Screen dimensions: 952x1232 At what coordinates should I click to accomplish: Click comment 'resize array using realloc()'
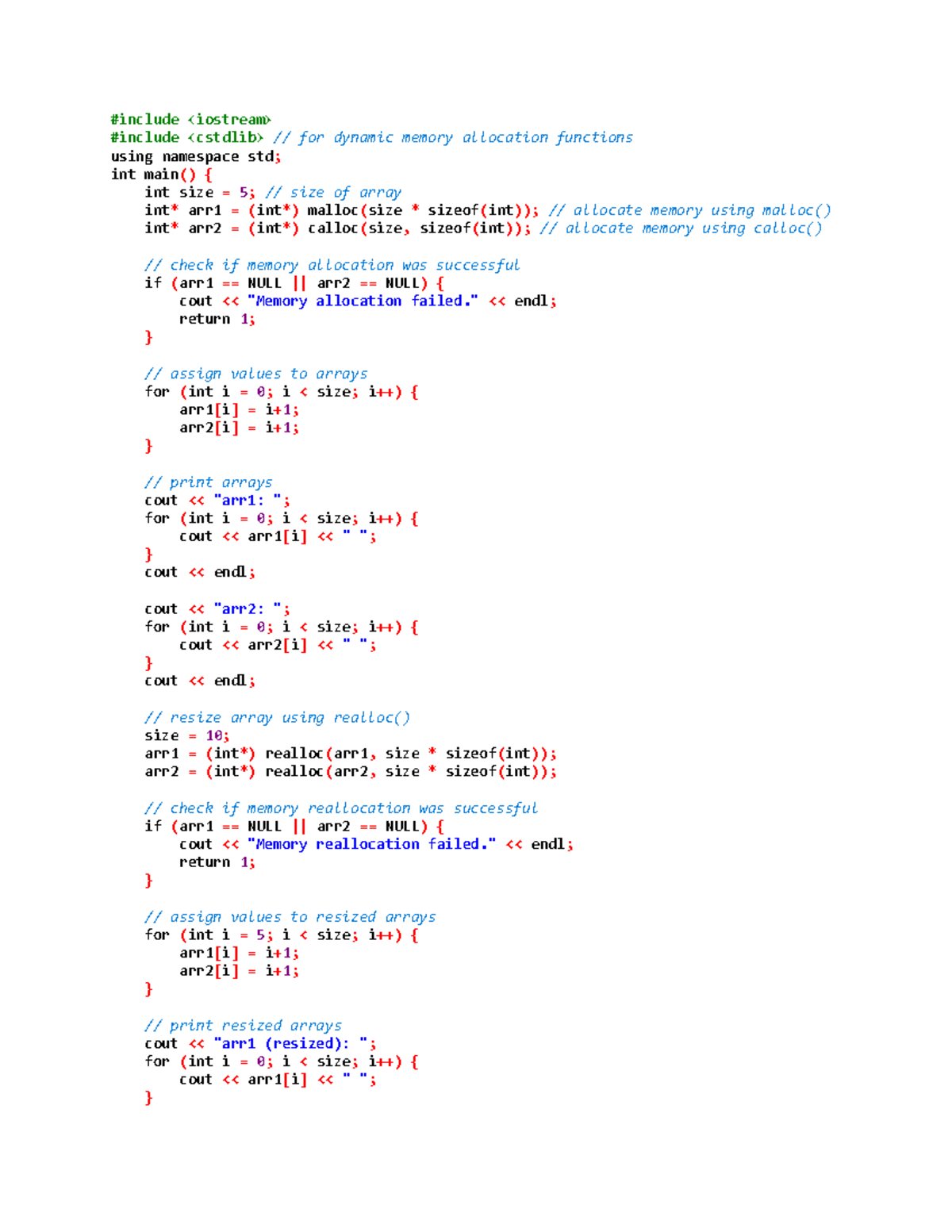click(x=278, y=718)
